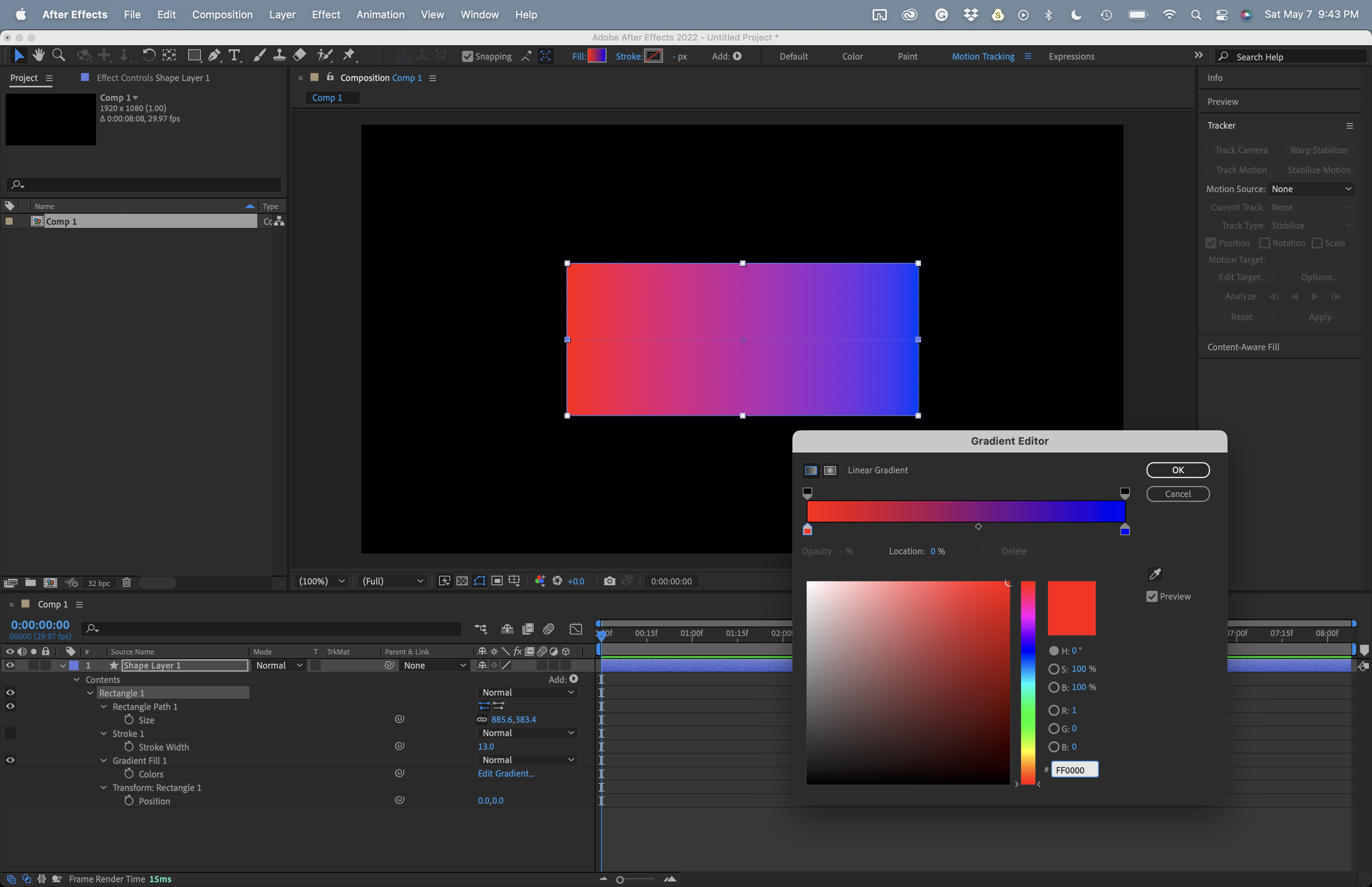Select the Clone Stamp tool
The width and height of the screenshot is (1372, 887).
(x=279, y=55)
